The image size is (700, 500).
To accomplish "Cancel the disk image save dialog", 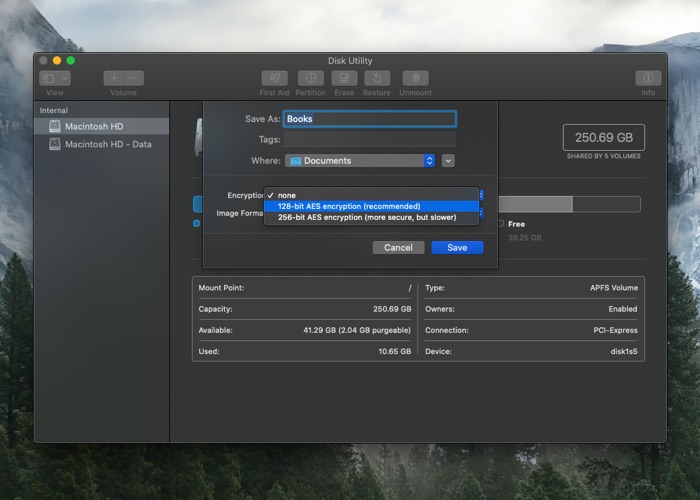I will tap(398, 248).
